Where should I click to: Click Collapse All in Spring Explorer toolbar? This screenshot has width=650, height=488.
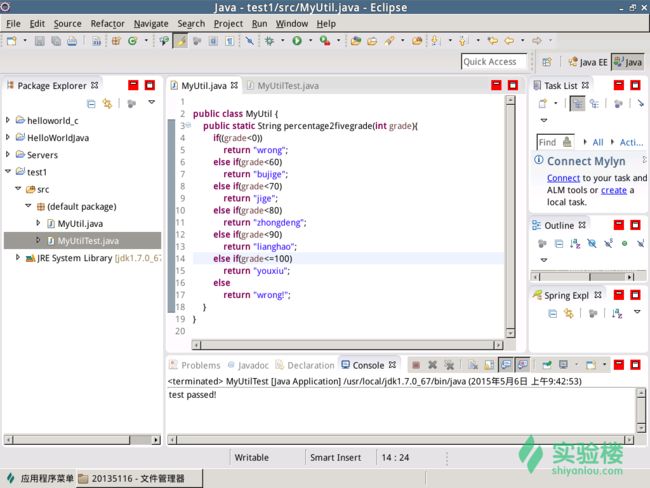pos(552,313)
